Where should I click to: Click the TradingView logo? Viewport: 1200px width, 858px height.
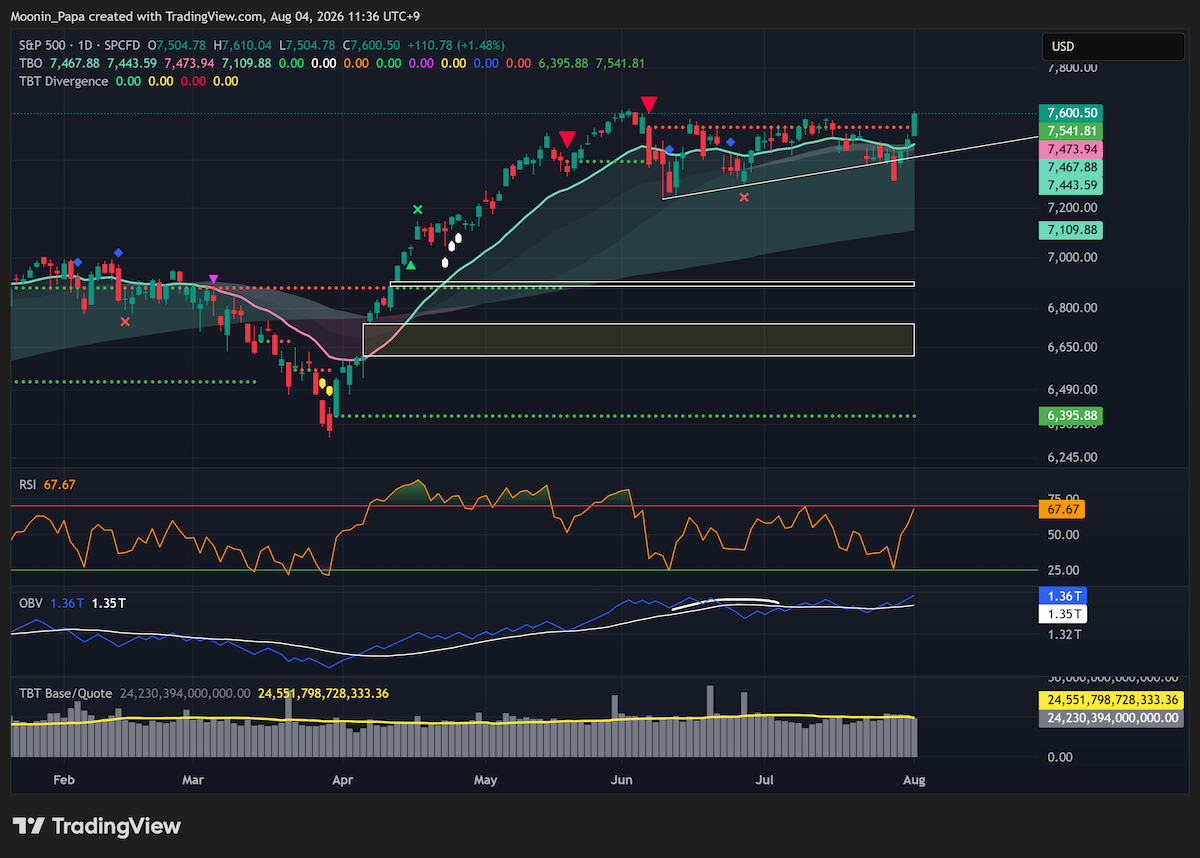(x=98, y=826)
